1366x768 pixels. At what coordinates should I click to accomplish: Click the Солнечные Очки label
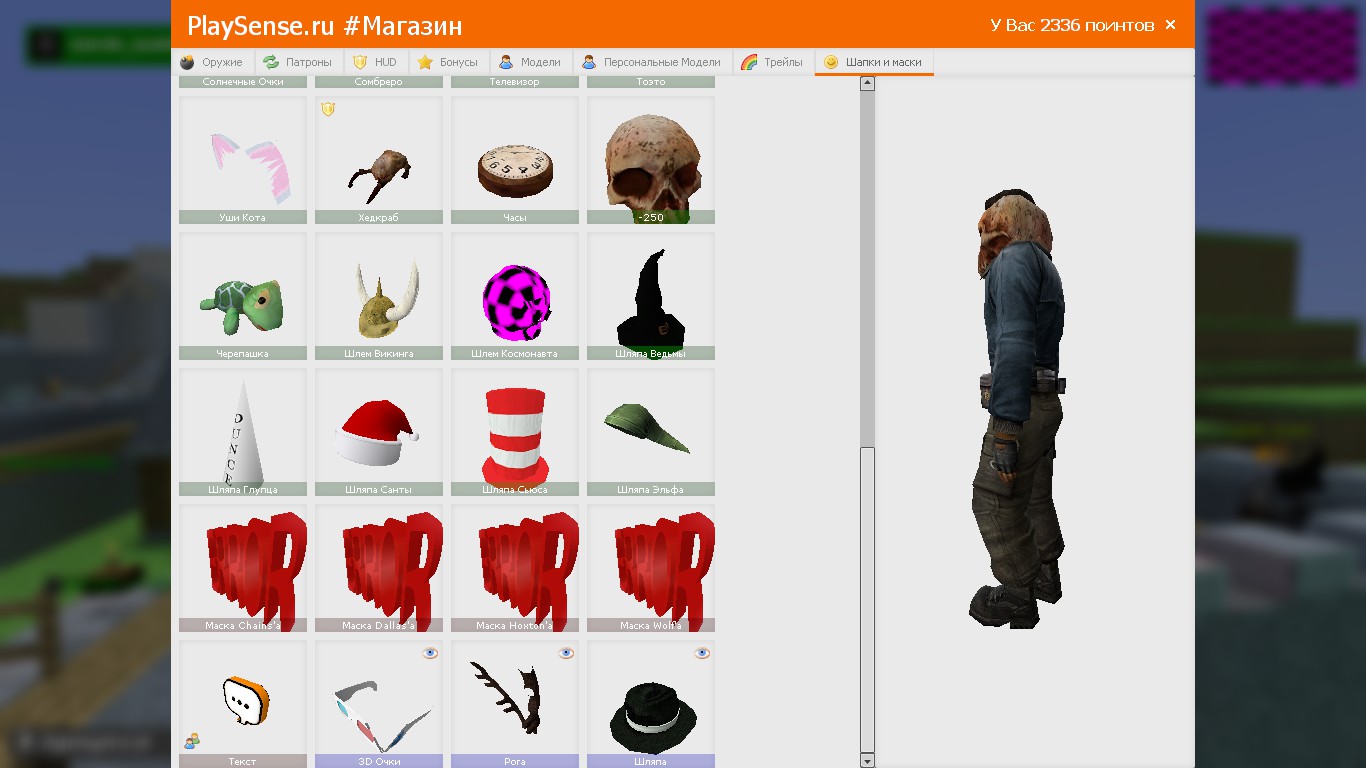tap(243, 82)
